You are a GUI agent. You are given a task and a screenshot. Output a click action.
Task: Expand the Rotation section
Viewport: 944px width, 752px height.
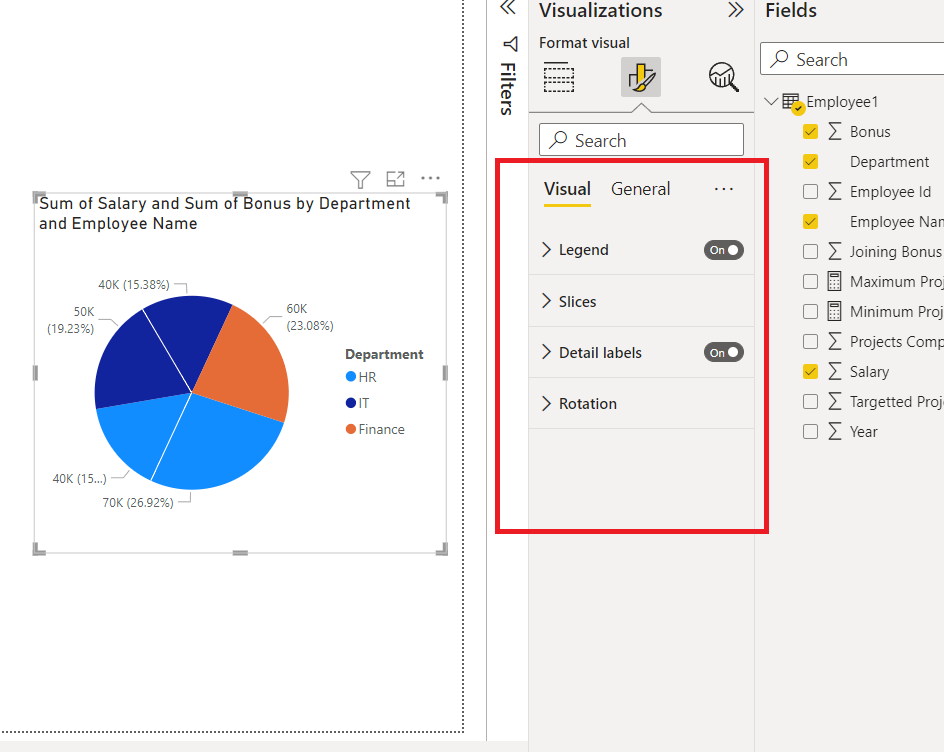click(x=641, y=403)
